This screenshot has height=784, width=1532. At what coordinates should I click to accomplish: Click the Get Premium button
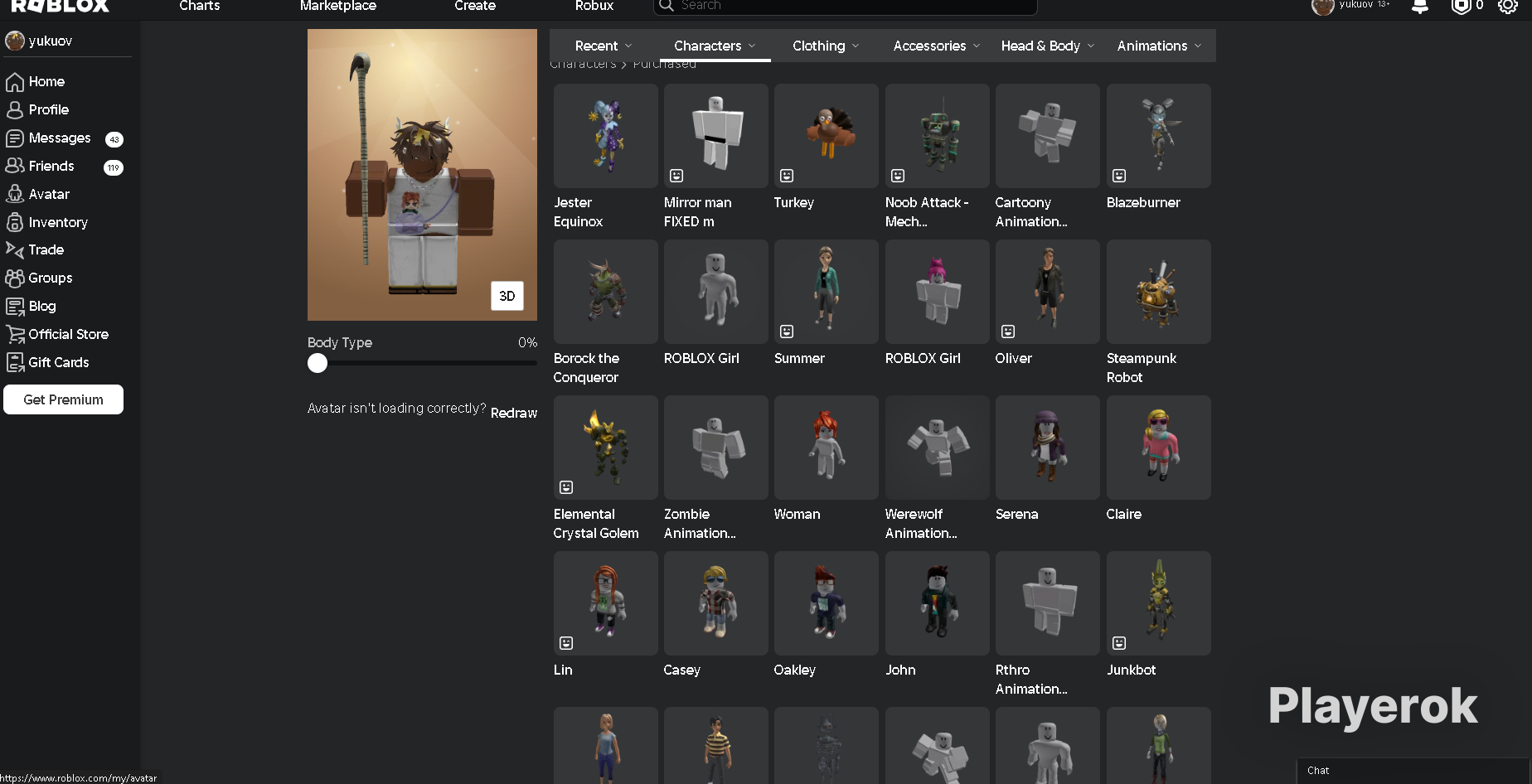63,399
